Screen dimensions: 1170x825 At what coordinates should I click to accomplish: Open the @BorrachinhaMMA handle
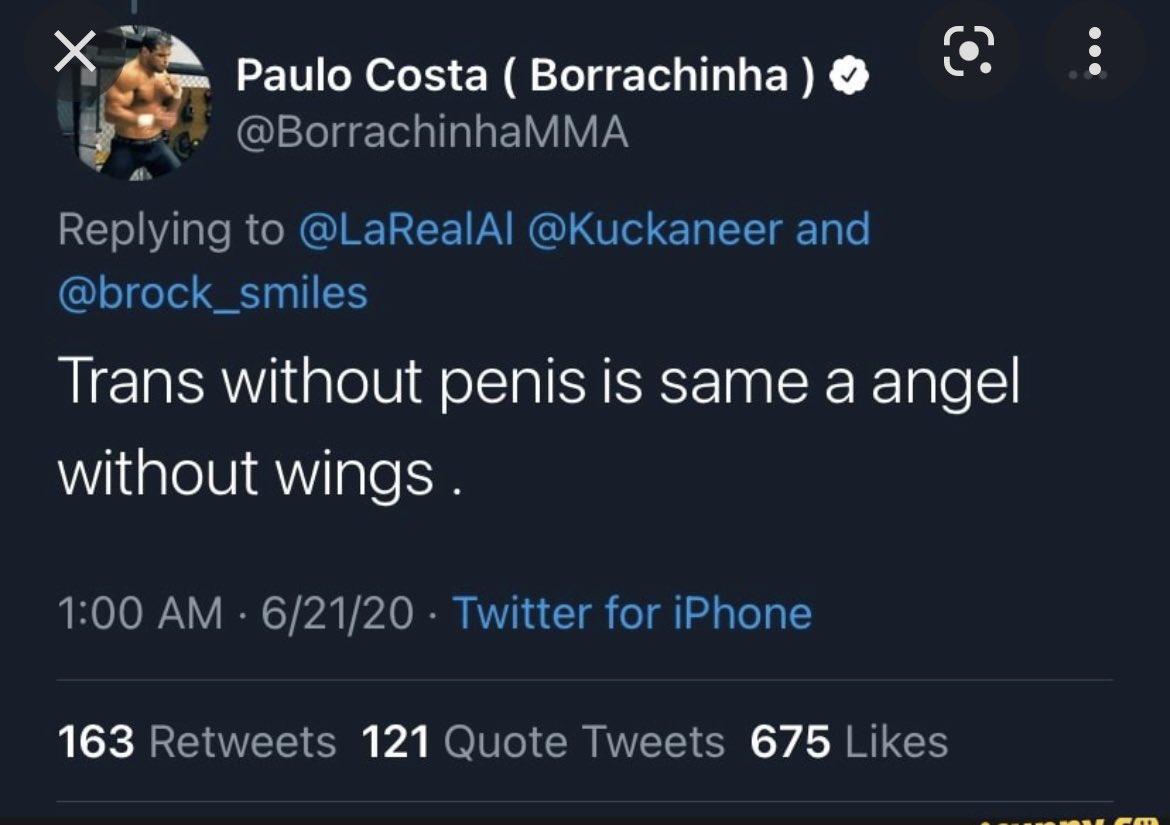click(x=432, y=131)
